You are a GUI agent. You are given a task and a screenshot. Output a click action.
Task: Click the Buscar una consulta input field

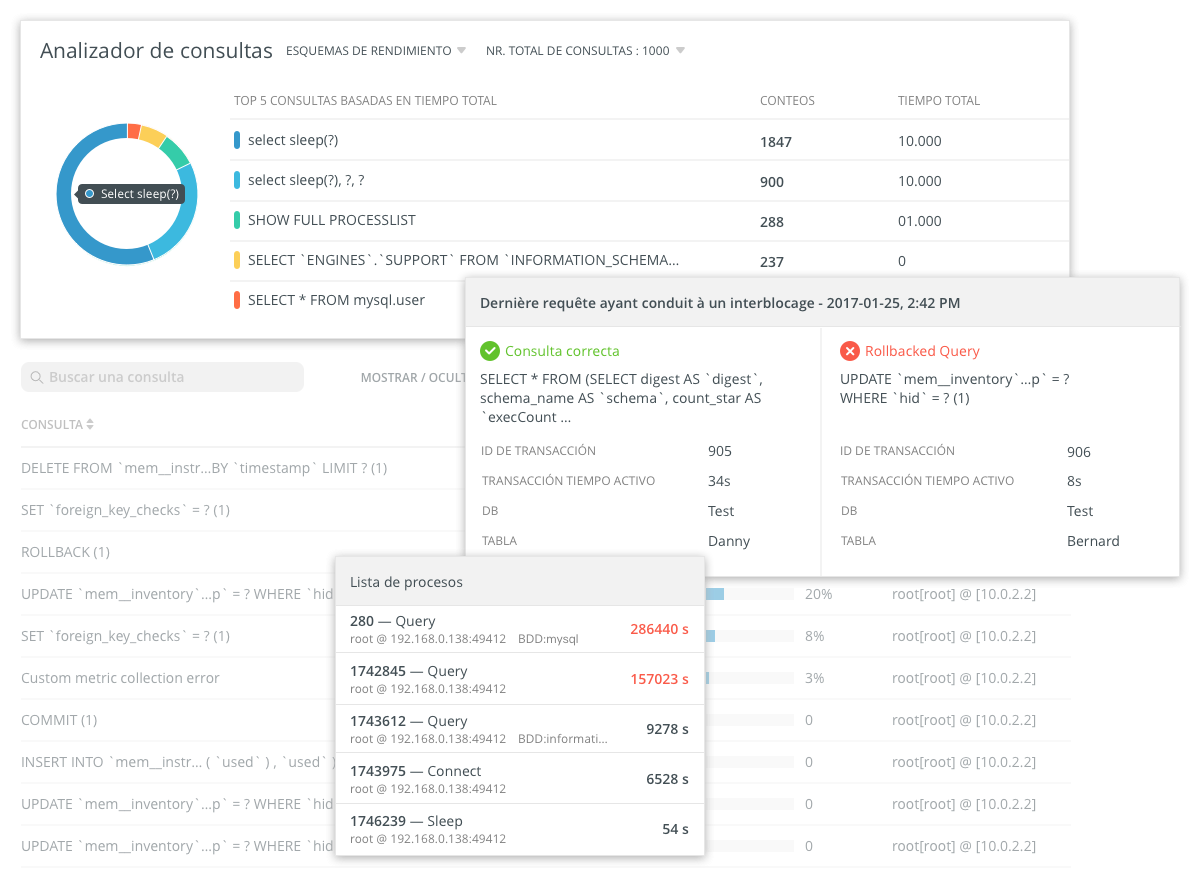pos(160,377)
